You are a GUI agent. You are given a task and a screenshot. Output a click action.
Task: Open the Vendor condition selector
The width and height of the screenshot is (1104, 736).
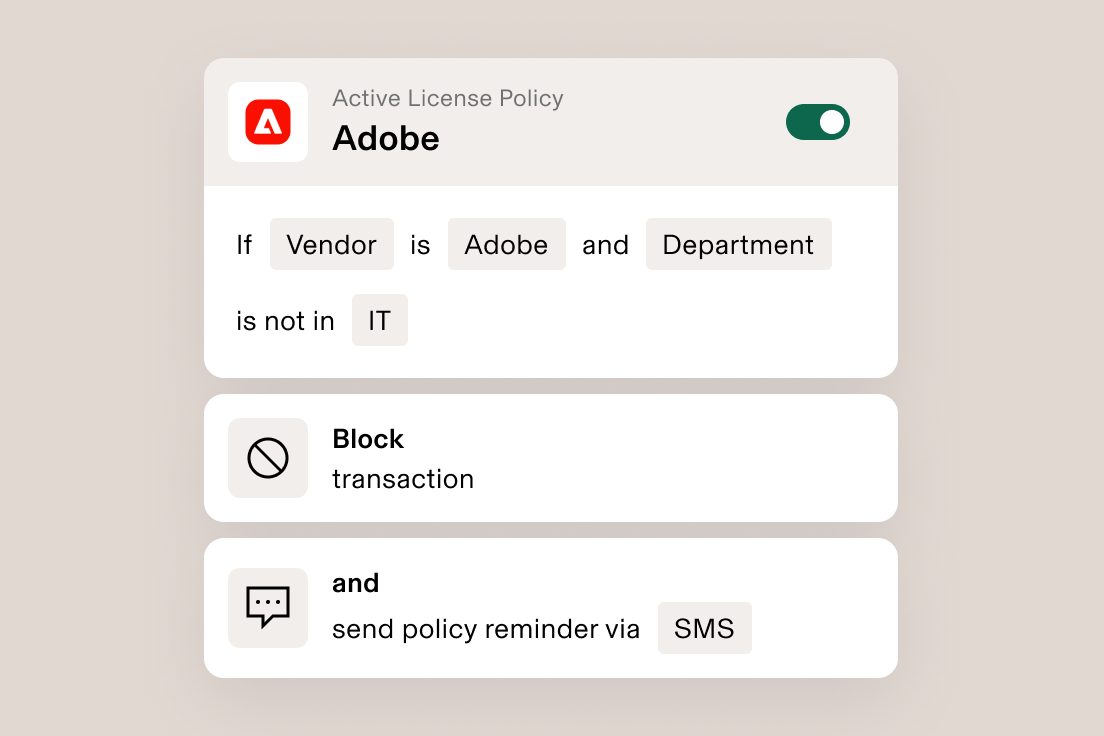pos(331,244)
